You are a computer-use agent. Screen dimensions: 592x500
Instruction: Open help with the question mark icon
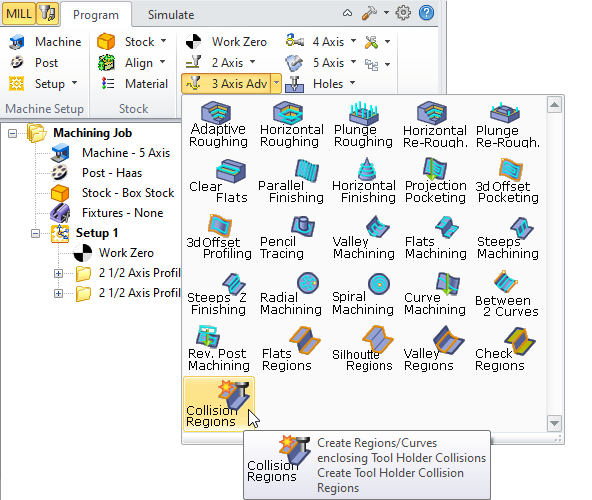[426, 13]
